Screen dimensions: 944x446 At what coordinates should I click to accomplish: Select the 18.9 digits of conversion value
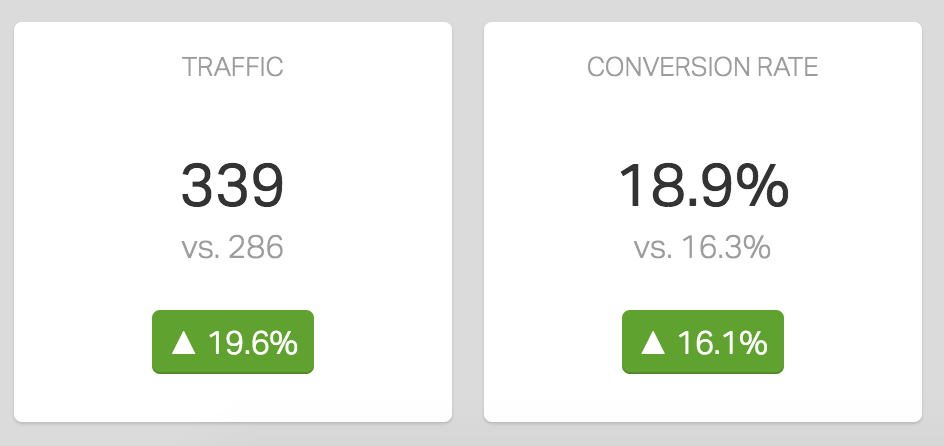point(670,186)
